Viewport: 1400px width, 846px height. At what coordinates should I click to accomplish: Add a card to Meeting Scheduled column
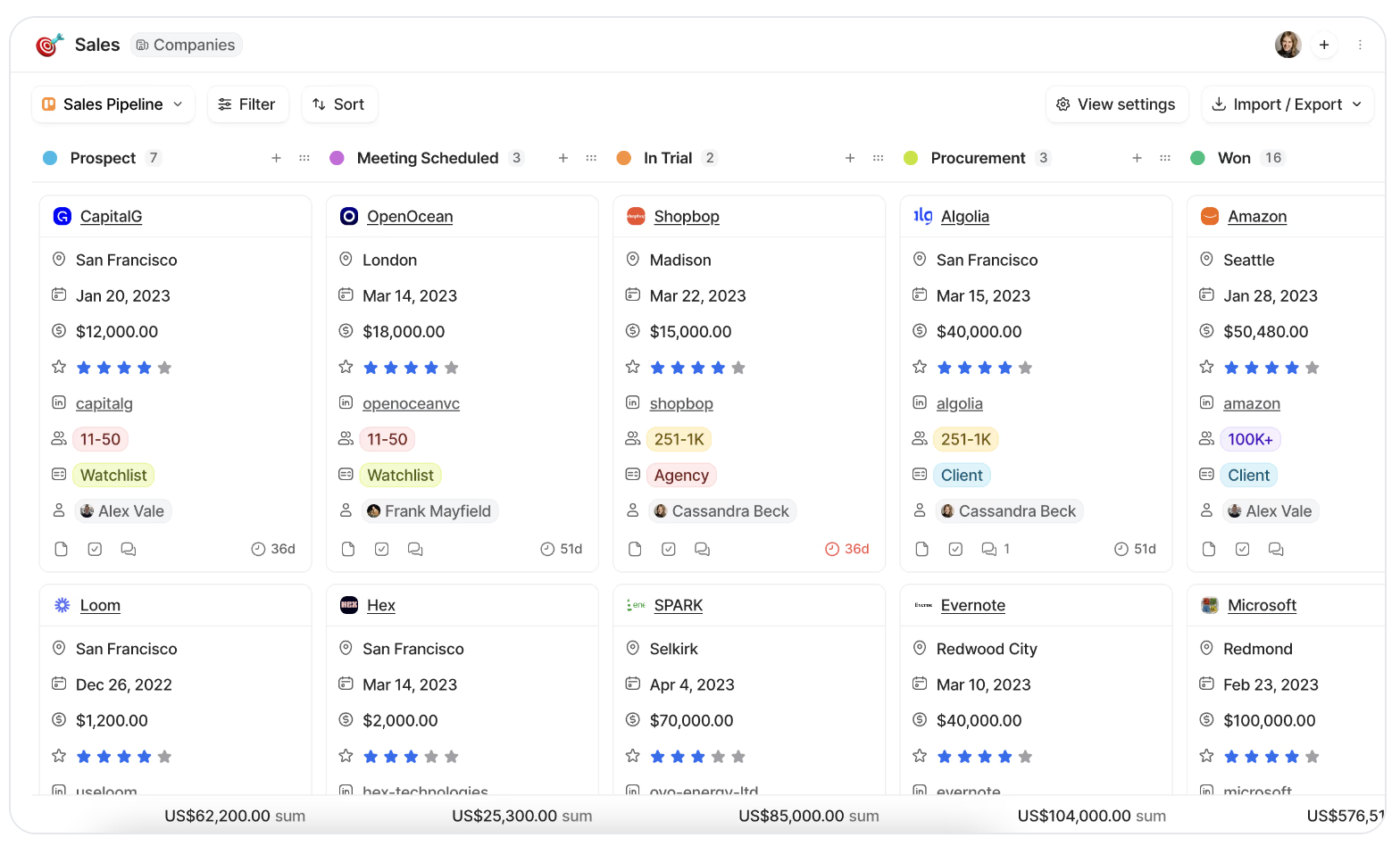563,158
